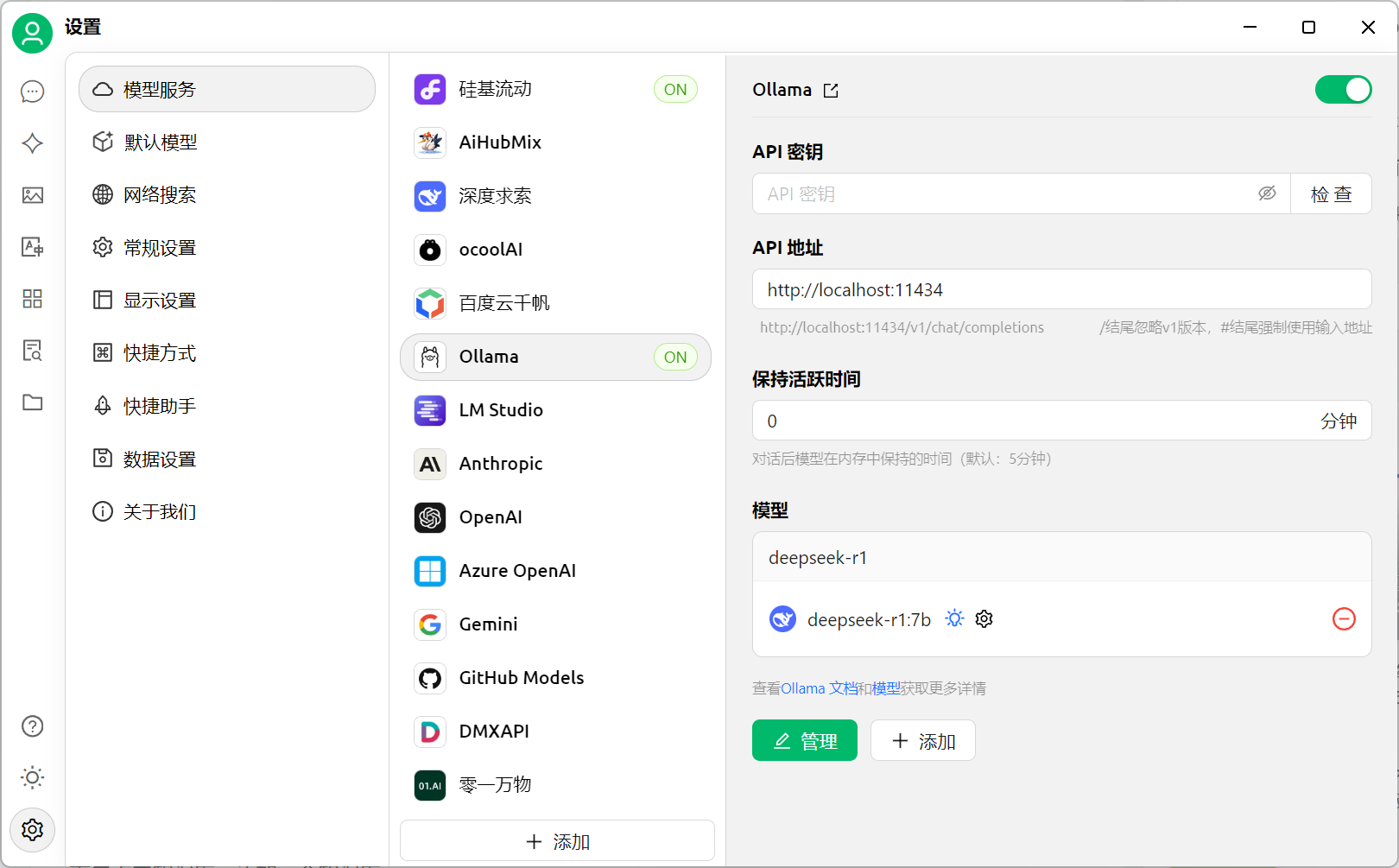Open the mini apps grid icon
This screenshot has height=868, width=1399.
point(33,299)
